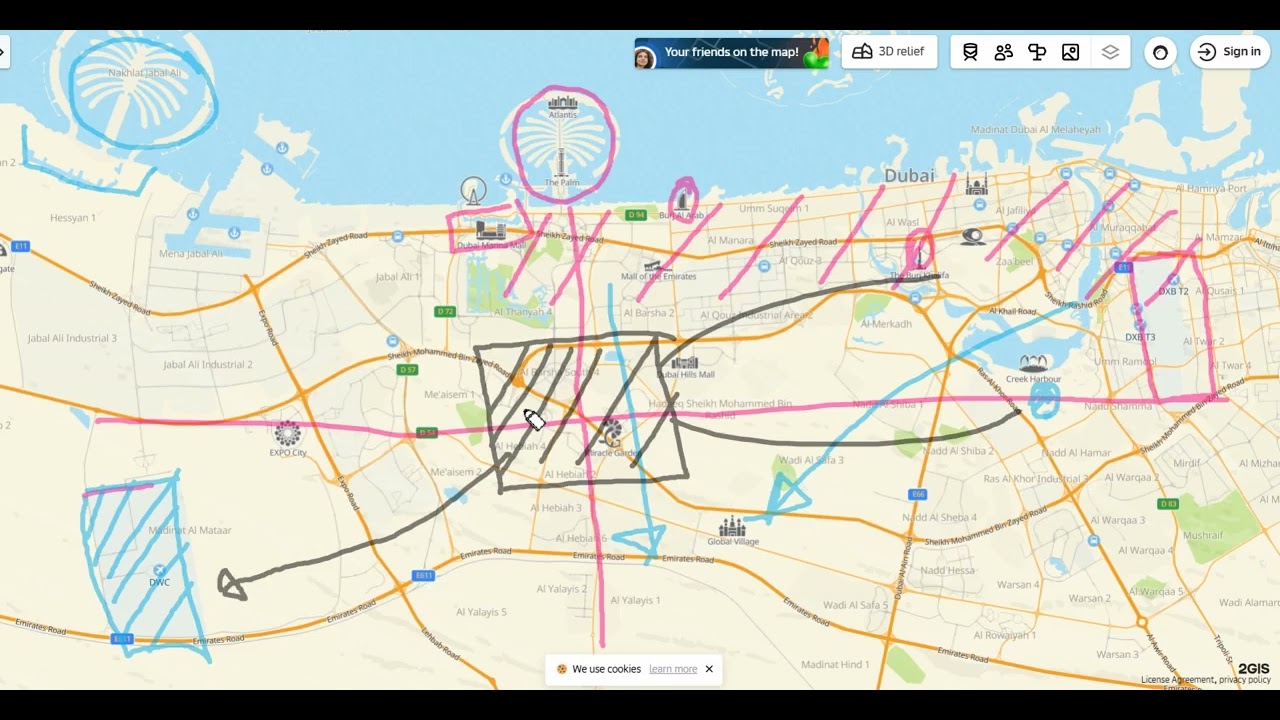Screen dimensions: 1280x720
Task: Show the photos layer icon
Action: coord(1071,52)
